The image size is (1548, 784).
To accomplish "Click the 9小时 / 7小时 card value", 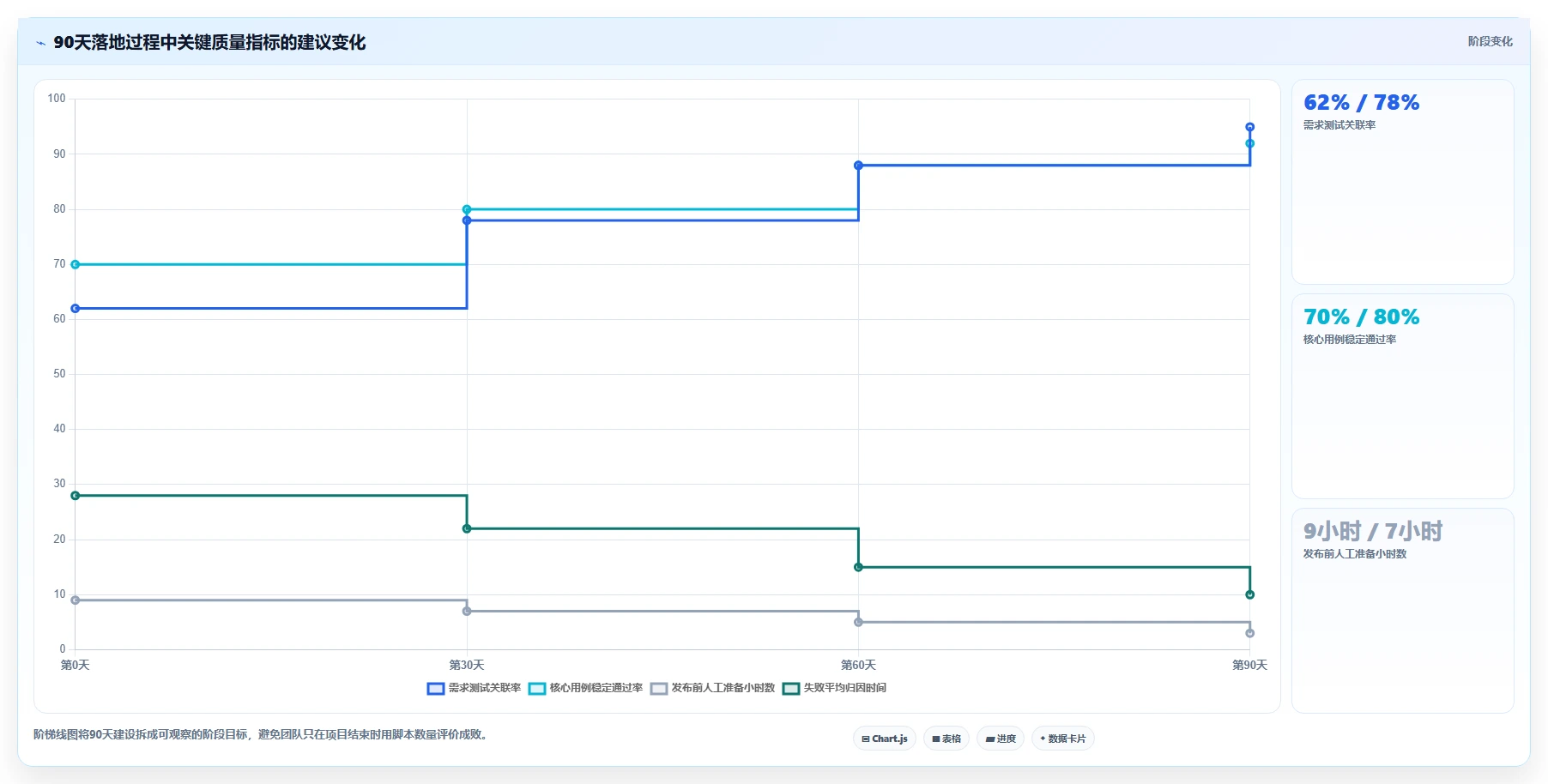I will (x=1373, y=532).
